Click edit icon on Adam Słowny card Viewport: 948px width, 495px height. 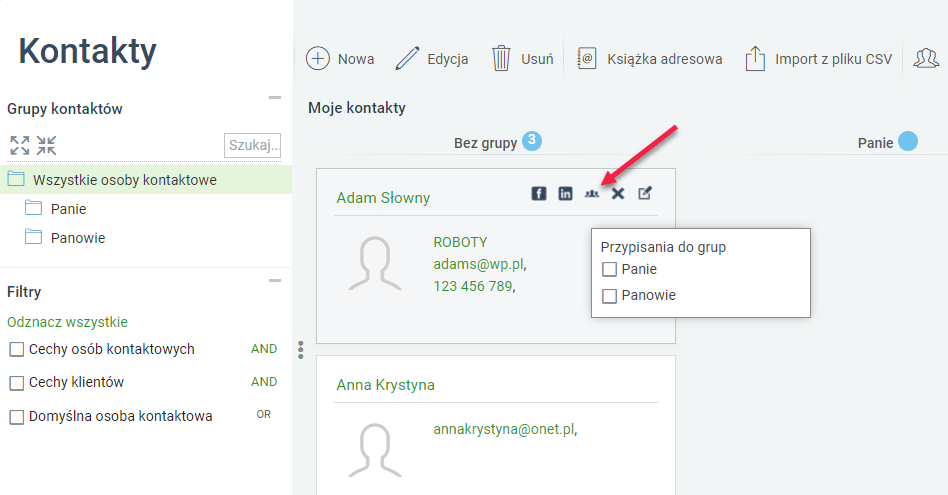point(645,193)
